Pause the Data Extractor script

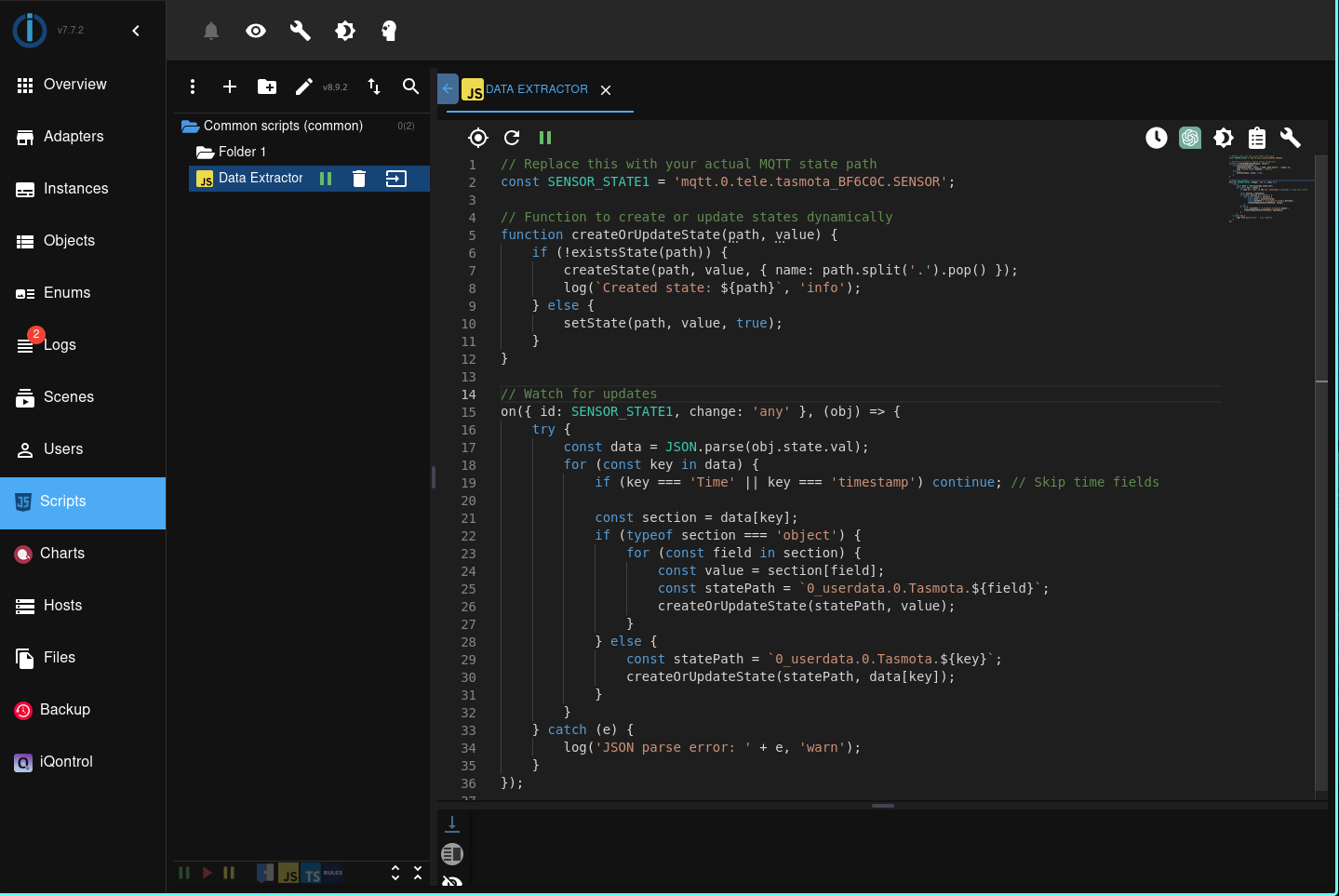(x=327, y=178)
